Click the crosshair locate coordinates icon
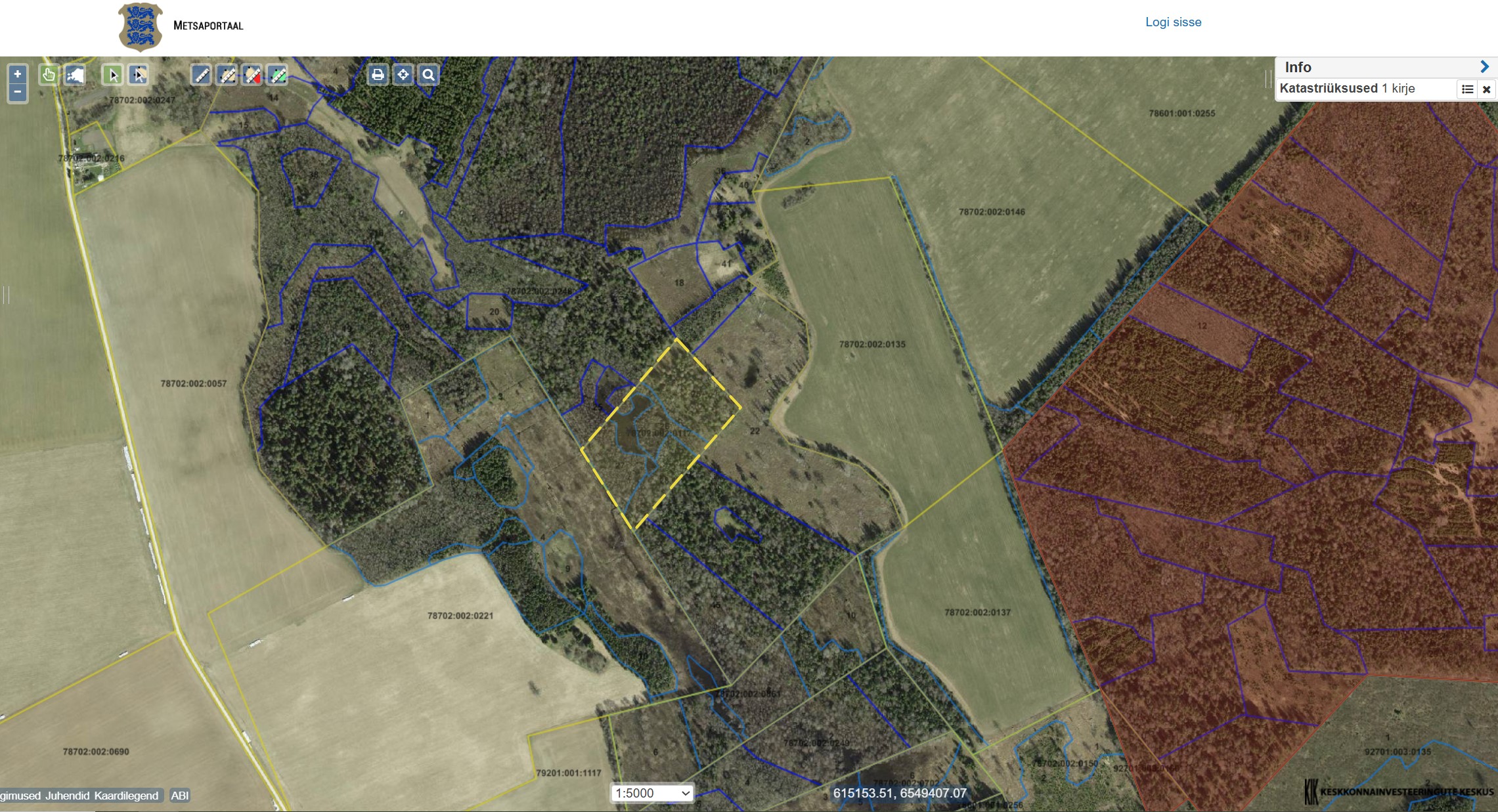Image resolution: width=1498 pixels, height=812 pixels. point(403,75)
